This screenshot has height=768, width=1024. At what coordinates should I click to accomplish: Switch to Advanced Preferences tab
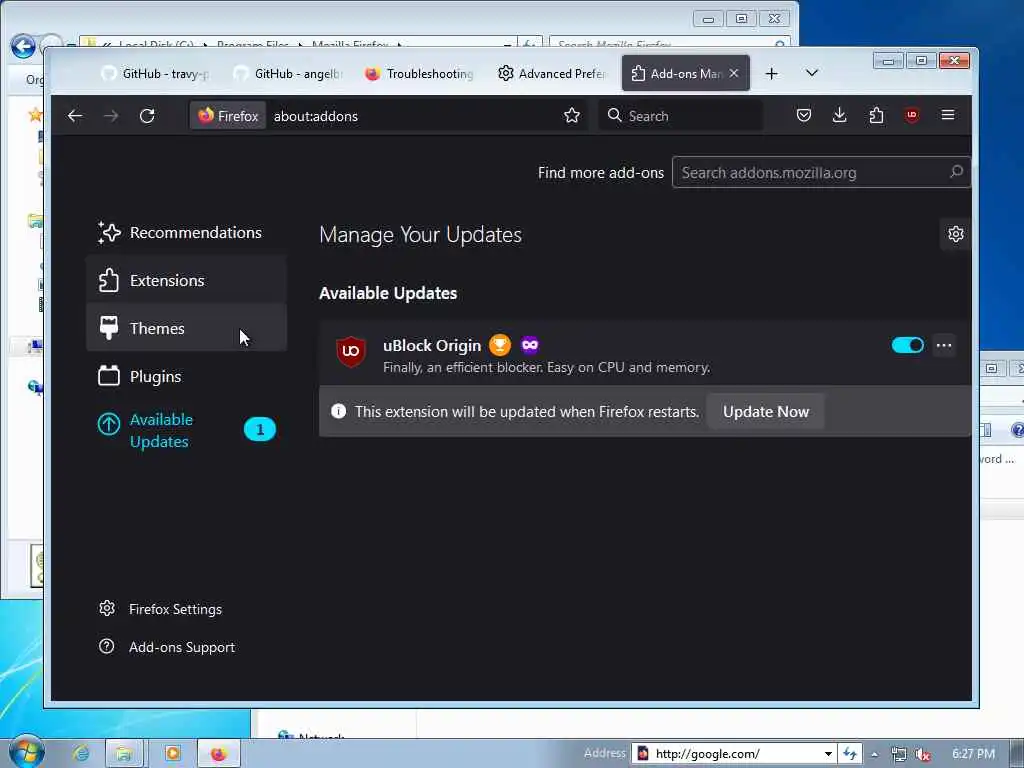552,73
